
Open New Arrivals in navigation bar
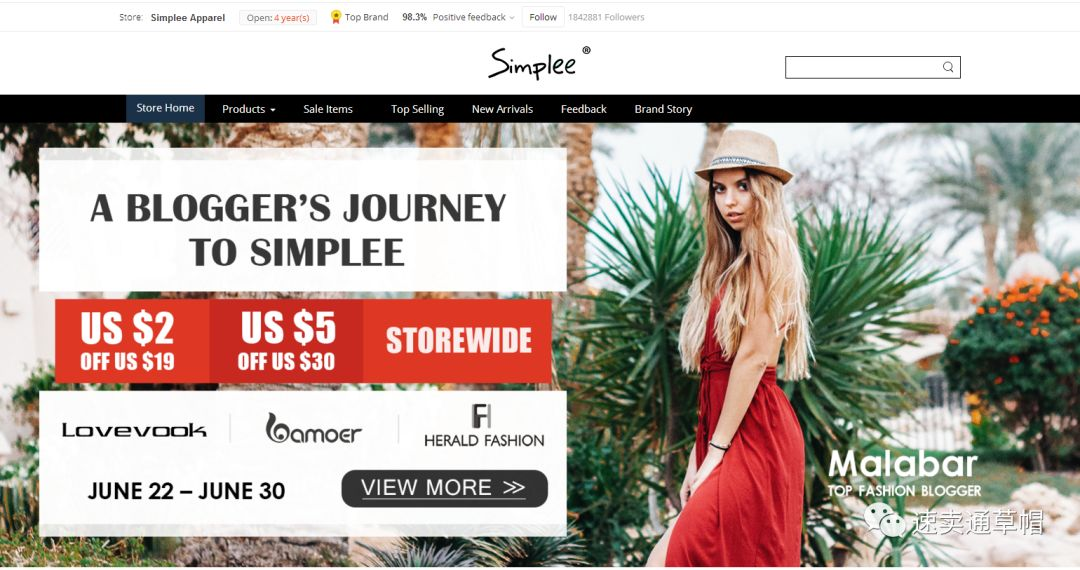pos(502,109)
